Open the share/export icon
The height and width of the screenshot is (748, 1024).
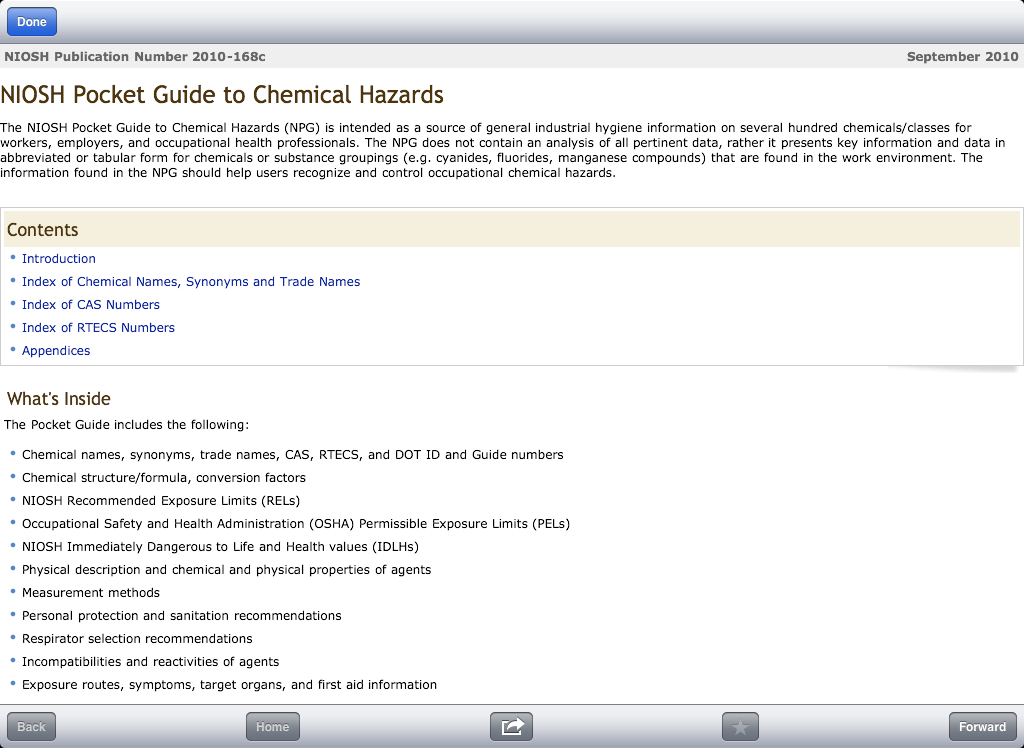tap(511, 727)
